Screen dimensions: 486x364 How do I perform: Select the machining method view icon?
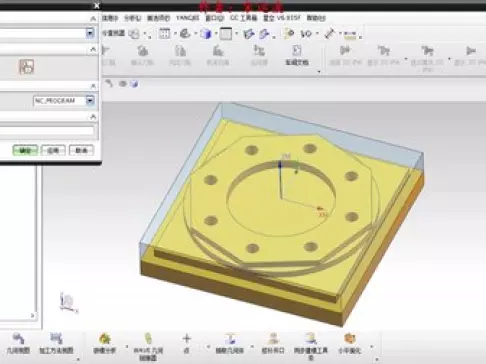(56, 343)
